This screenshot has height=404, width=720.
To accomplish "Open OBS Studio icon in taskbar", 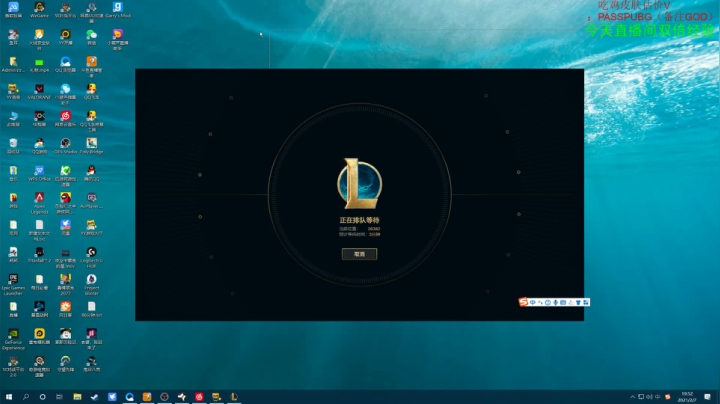I will click(164, 397).
